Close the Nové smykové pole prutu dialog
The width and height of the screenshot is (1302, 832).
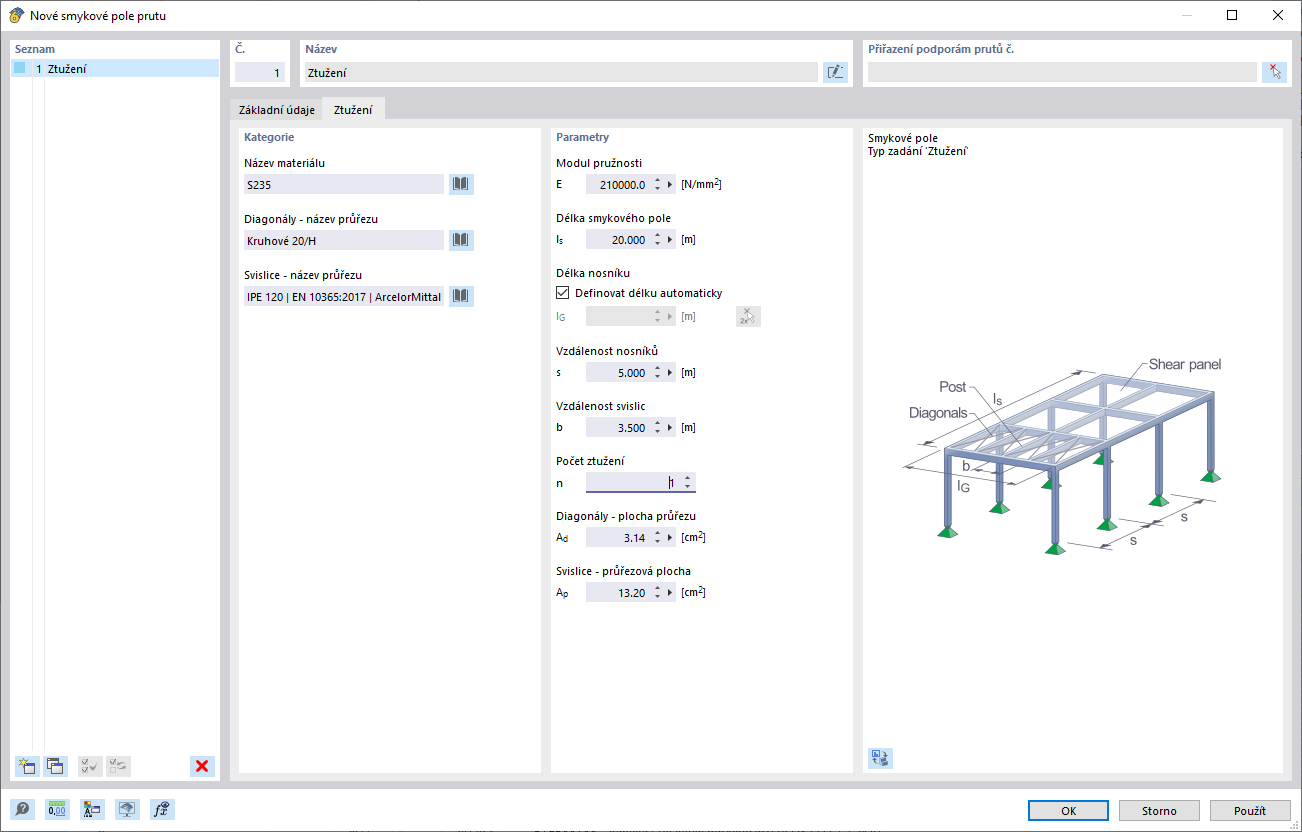click(x=1278, y=15)
